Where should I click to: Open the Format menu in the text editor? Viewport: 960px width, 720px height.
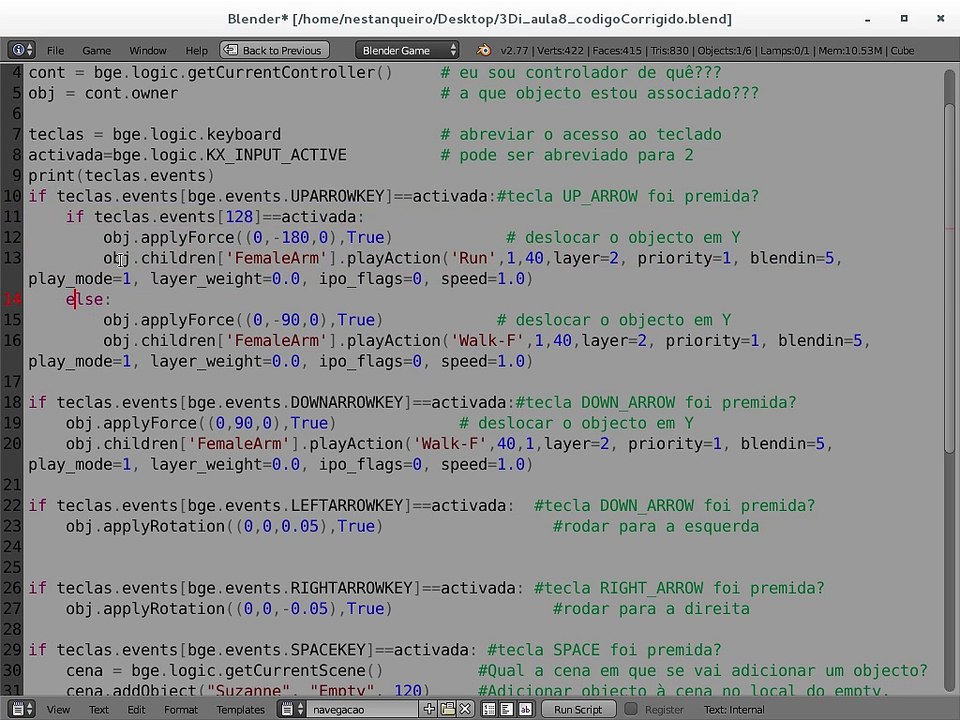click(x=181, y=710)
